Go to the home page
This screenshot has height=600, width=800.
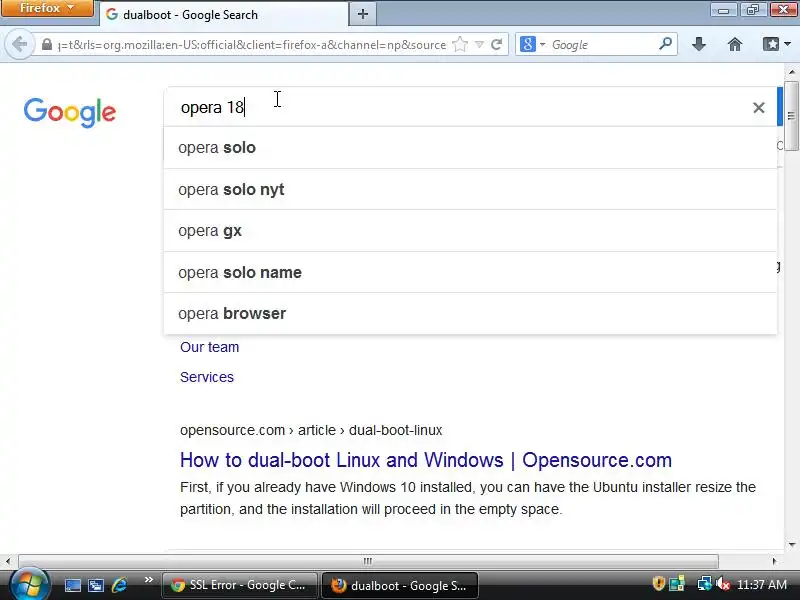click(735, 44)
